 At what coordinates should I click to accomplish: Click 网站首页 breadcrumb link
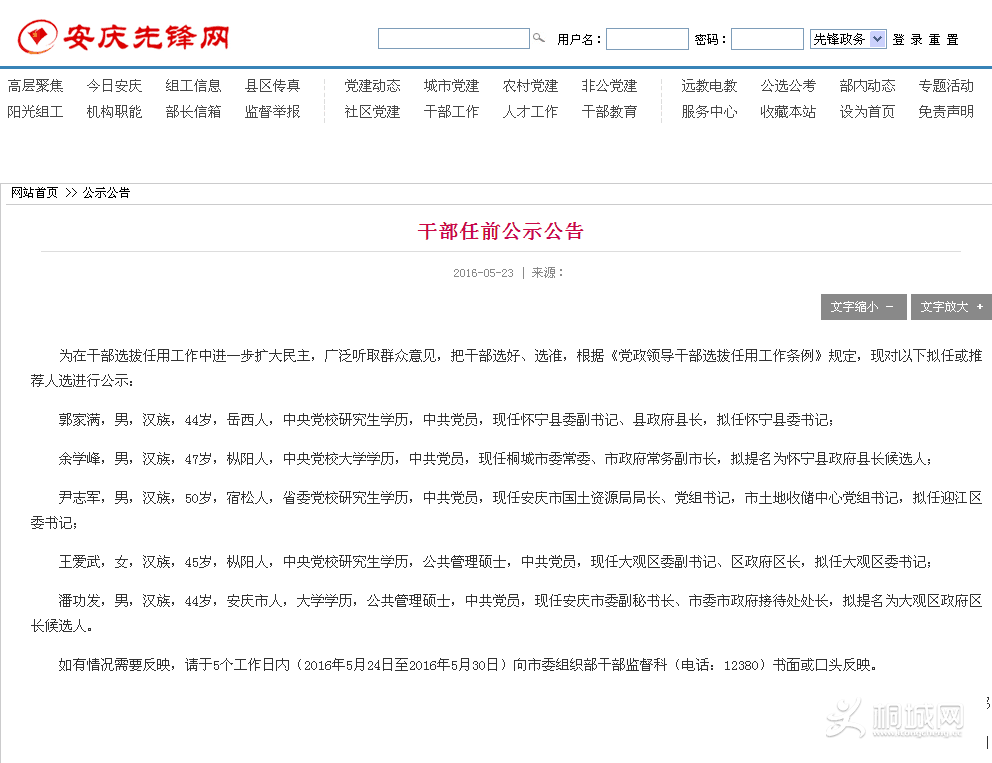pyautogui.click(x=34, y=193)
